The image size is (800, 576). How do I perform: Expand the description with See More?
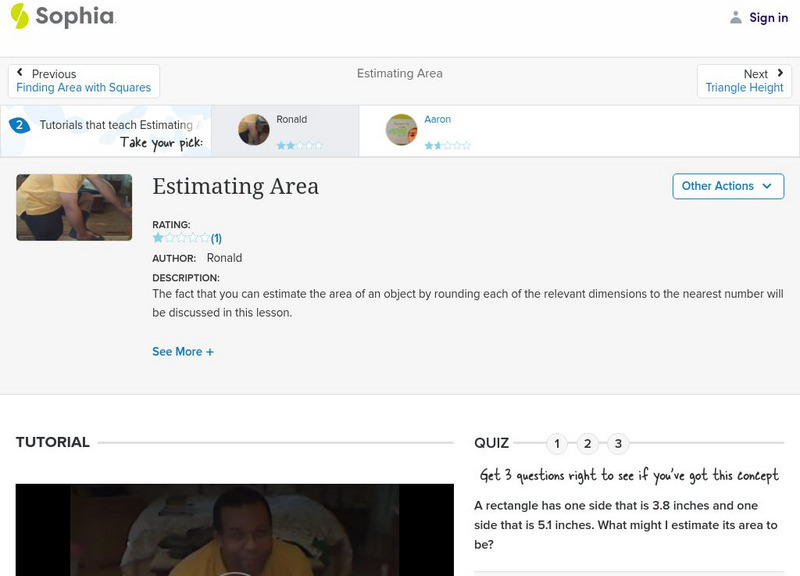tap(184, 351)
